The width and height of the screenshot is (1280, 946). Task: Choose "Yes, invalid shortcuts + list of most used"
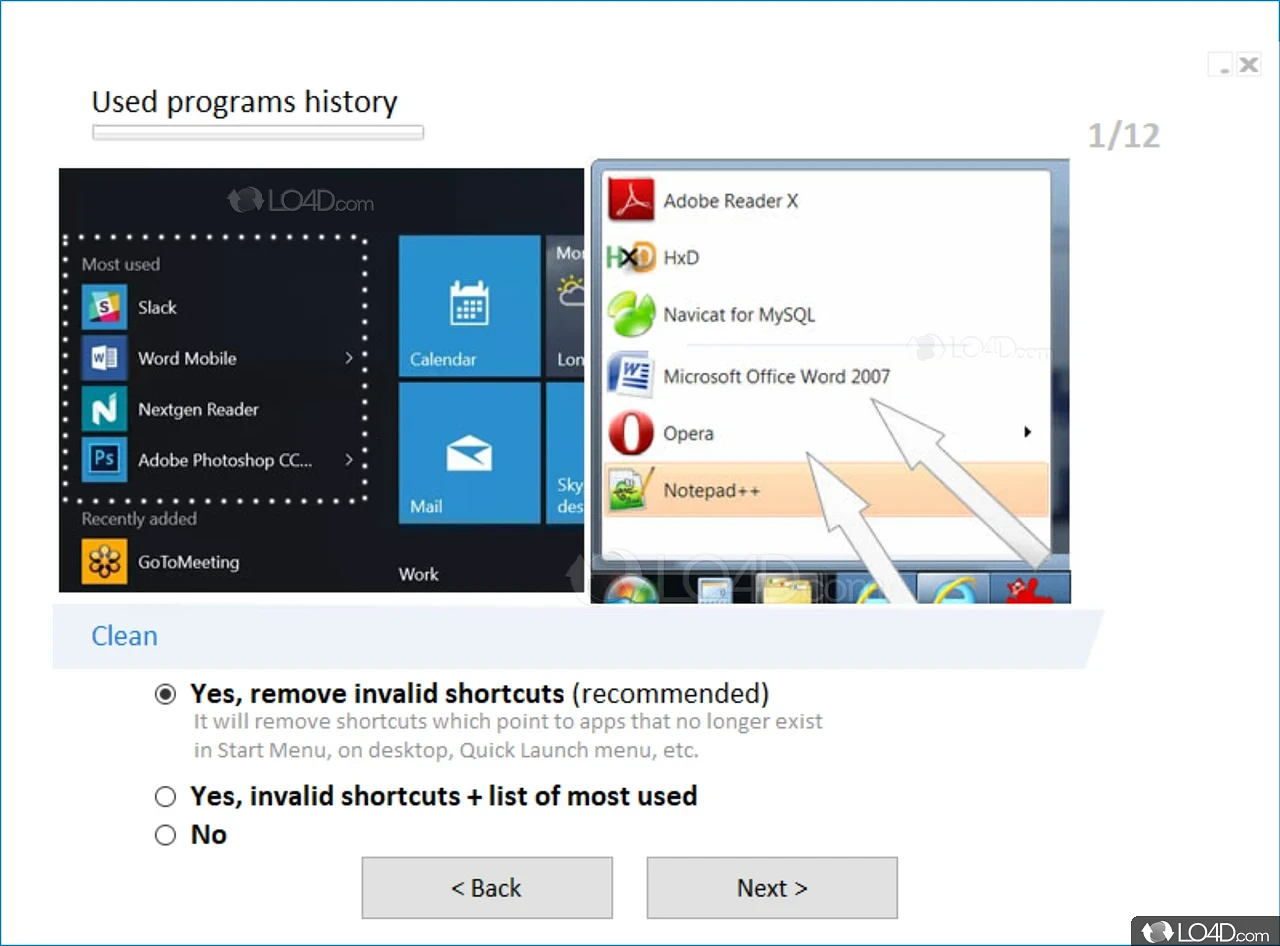pyautogui.click(x=166, y=797)
